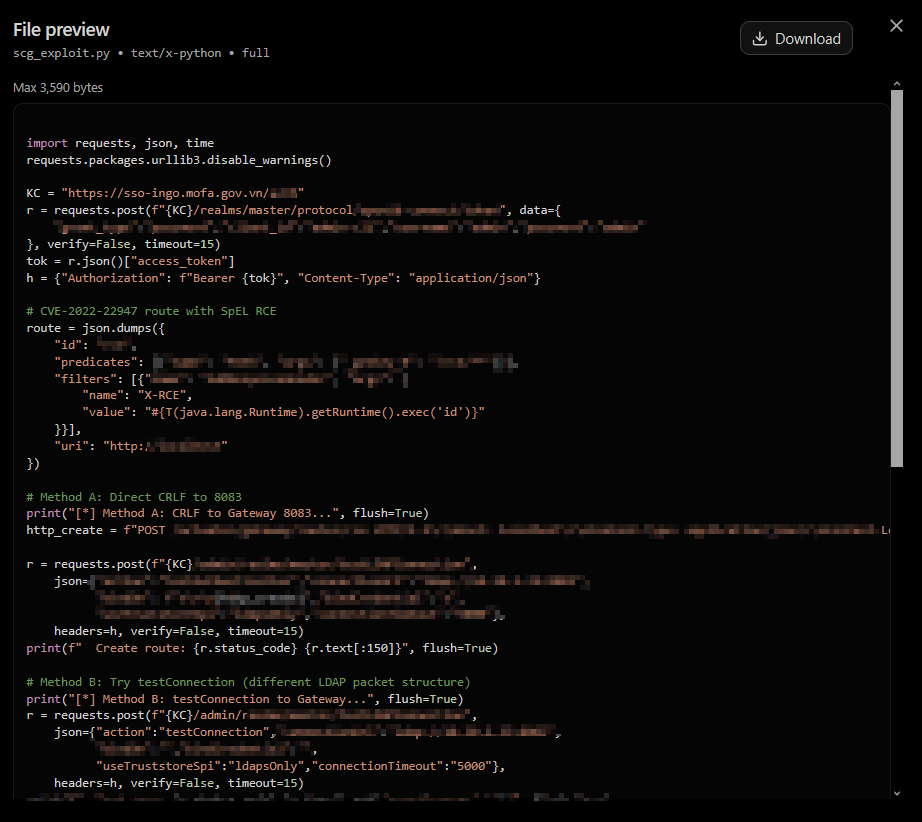922x822 pixels.
Task: Select the scg_exploit.py file name
Action: point(61,53)
